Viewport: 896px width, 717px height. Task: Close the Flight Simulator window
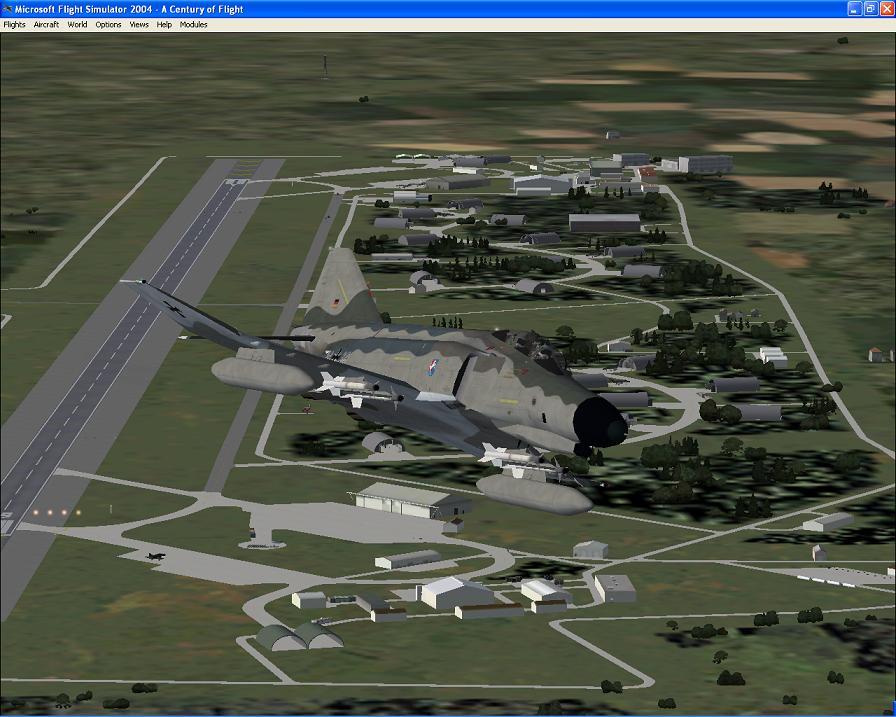[886, 9]
